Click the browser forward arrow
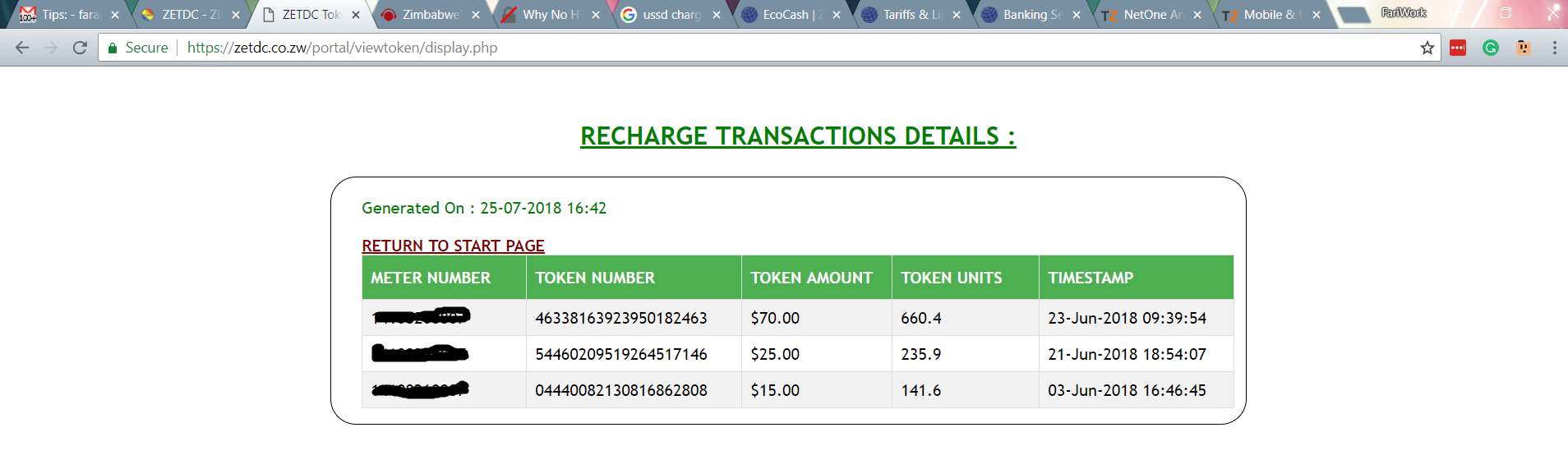Image resolution: width=1568 pixels, height=469 pixels. [x=51, y=48]
